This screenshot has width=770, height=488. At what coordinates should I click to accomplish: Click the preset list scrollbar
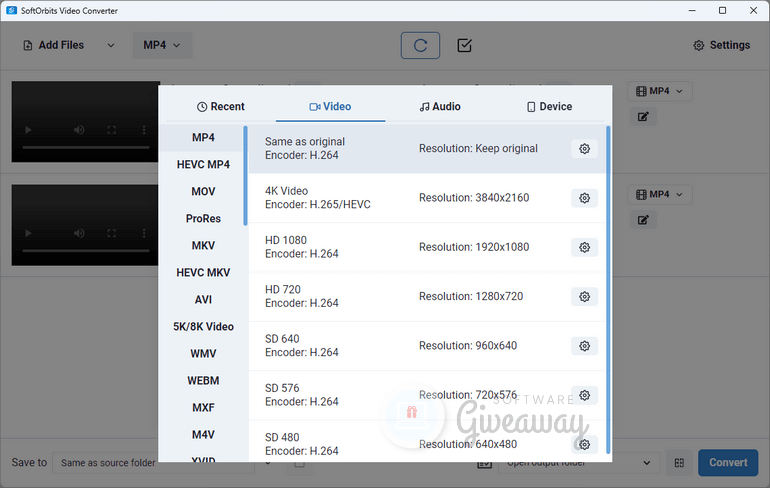click(608, 290)
